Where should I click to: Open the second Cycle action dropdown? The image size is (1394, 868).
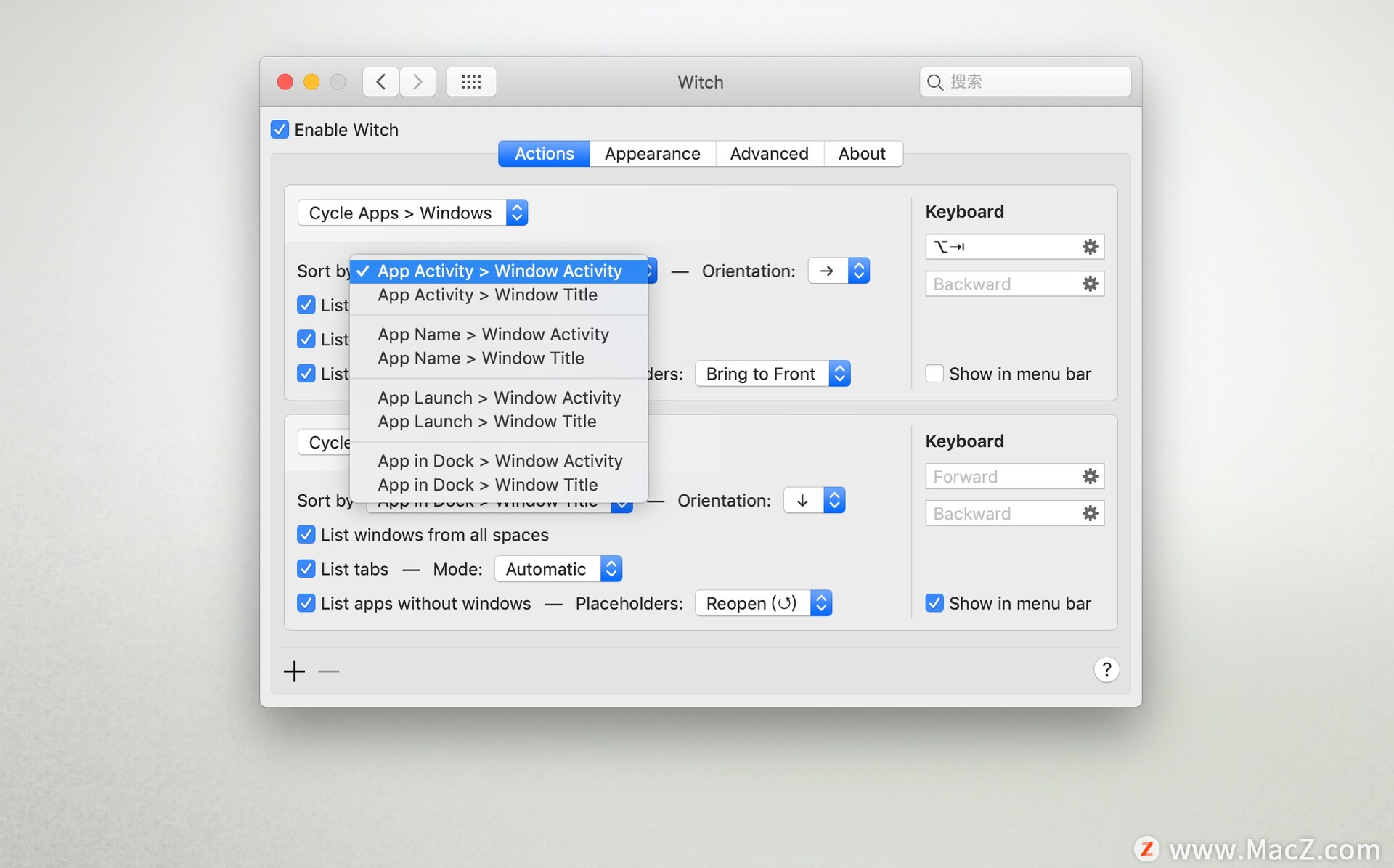click(324, 442)
